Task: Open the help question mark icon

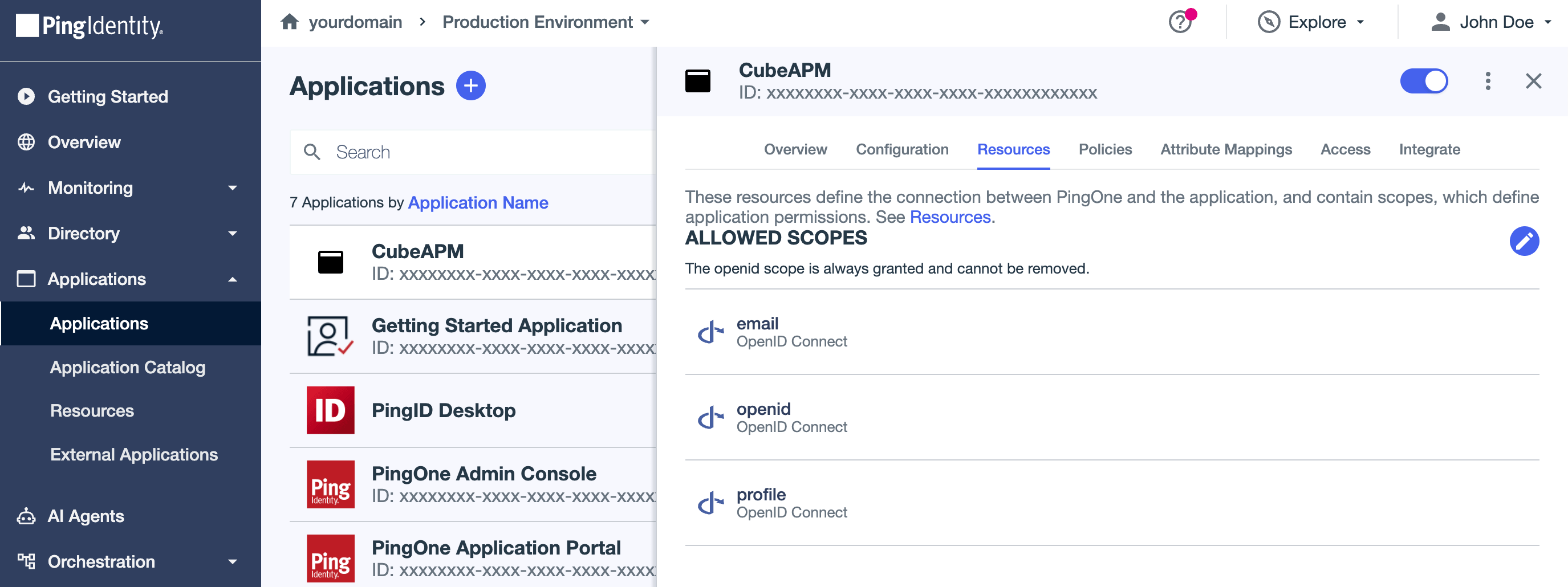Action: click(1181, 22)
